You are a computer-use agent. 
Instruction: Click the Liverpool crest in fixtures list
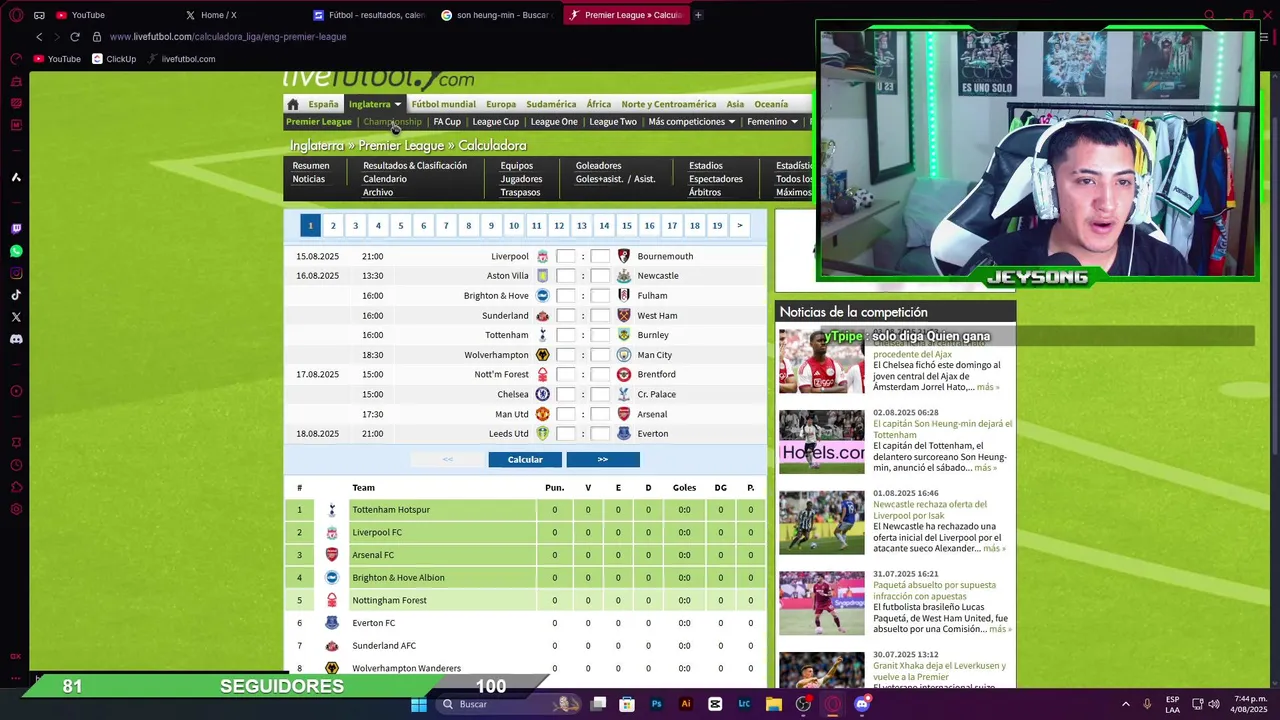click(542, 256)
